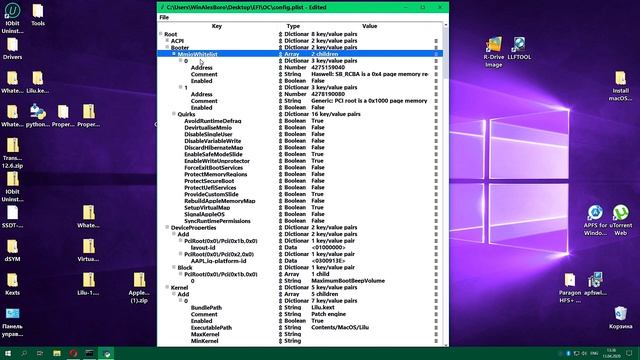Launch uTorrent Web shortcut
Image resolution: width=640 pixels, height=360 pixels.
[x=620, y=220]
